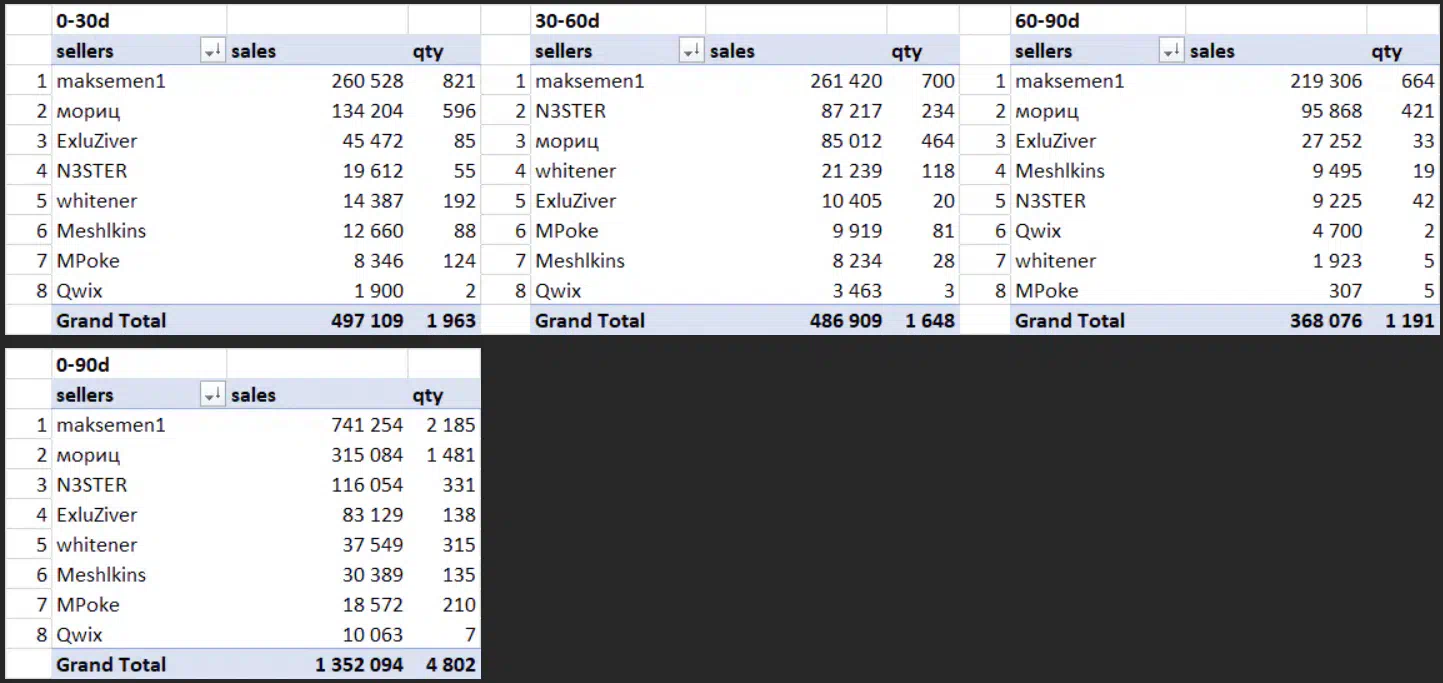Select sales value 95 868
Image resolution: width=1443 pixels, height=683 pixels.
pyautogui.click(x=1331, y=111)
